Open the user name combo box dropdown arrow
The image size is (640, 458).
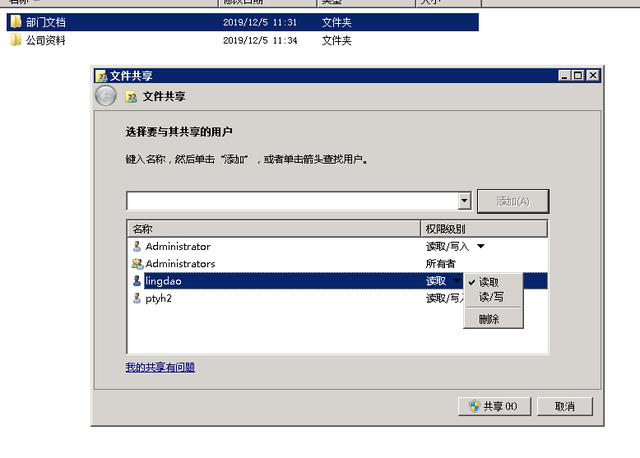click(464, 201)
